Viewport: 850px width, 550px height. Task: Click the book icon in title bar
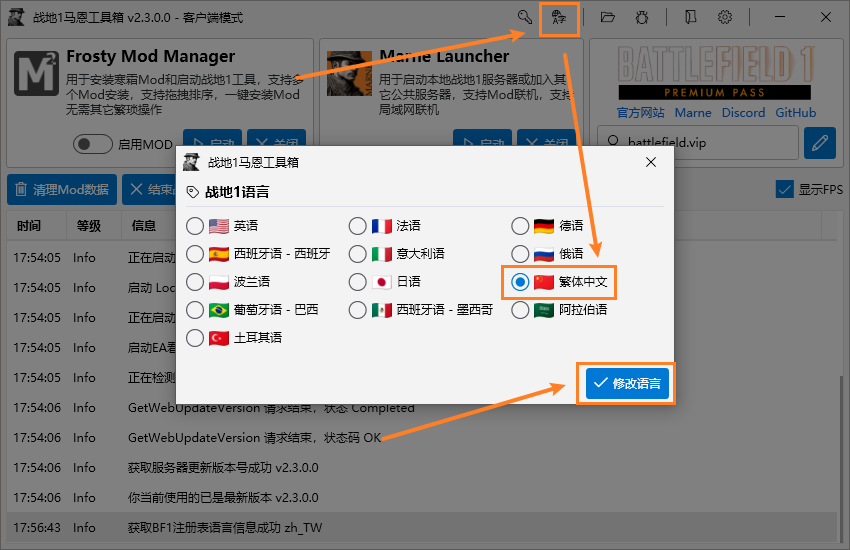(690, 17)
